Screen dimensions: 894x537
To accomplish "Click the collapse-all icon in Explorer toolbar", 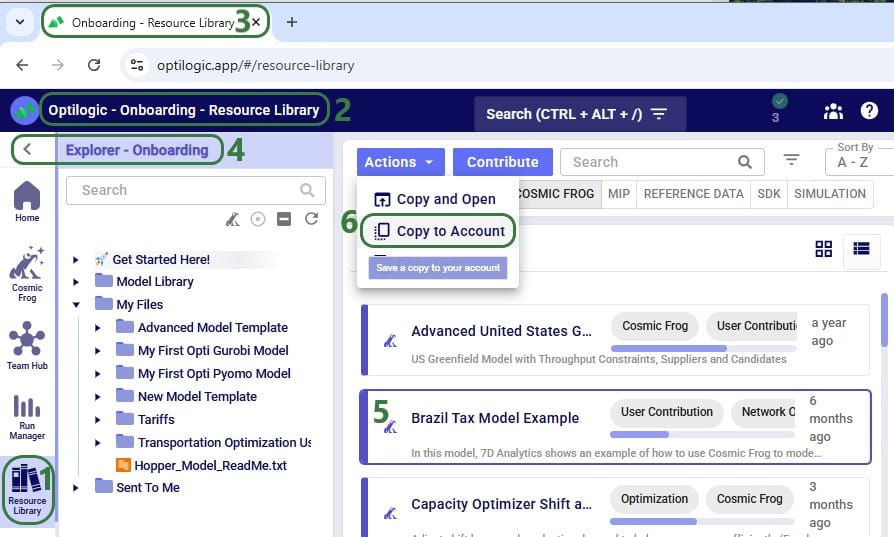I will pyautogui.click(x=284, y=219).
